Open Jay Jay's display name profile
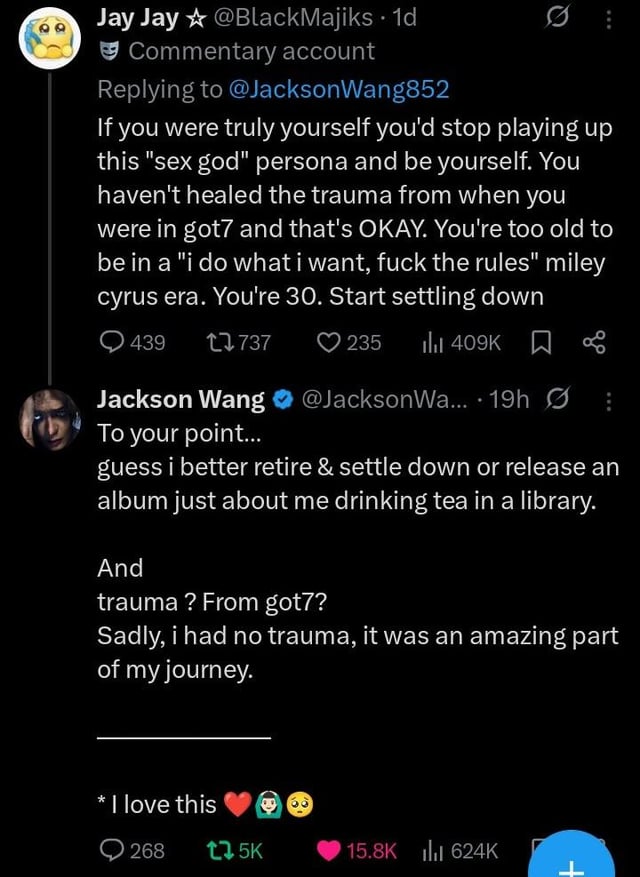This screenshot has width=640, height=877. pos(138,17)
